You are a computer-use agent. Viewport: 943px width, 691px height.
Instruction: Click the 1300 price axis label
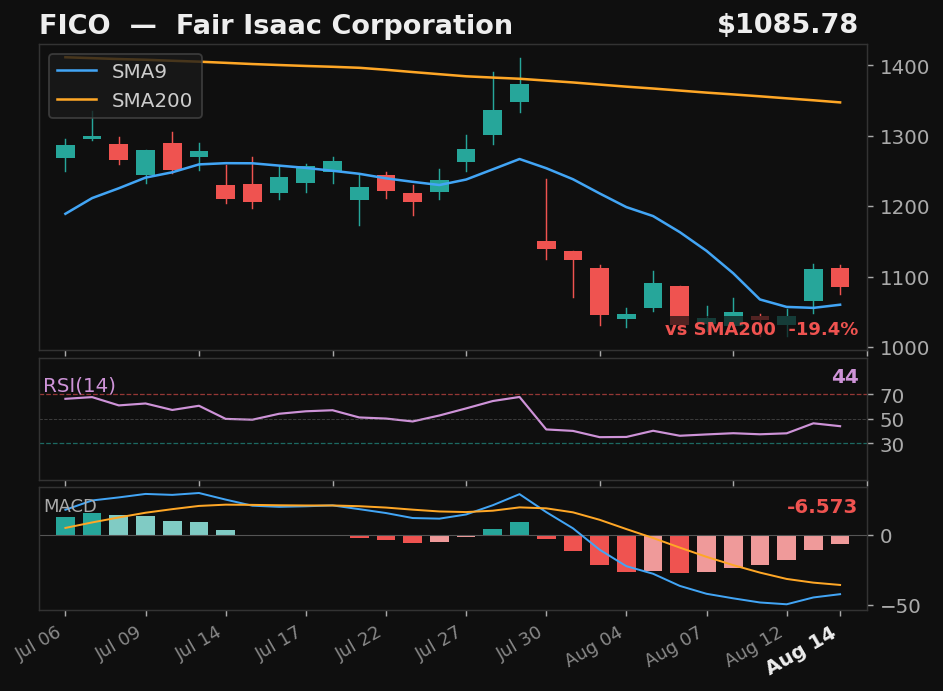pos(905,137)
